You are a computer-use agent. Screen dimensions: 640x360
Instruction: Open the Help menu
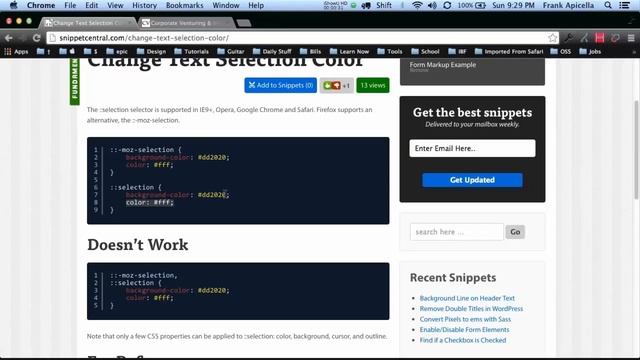tap(256, 5)
